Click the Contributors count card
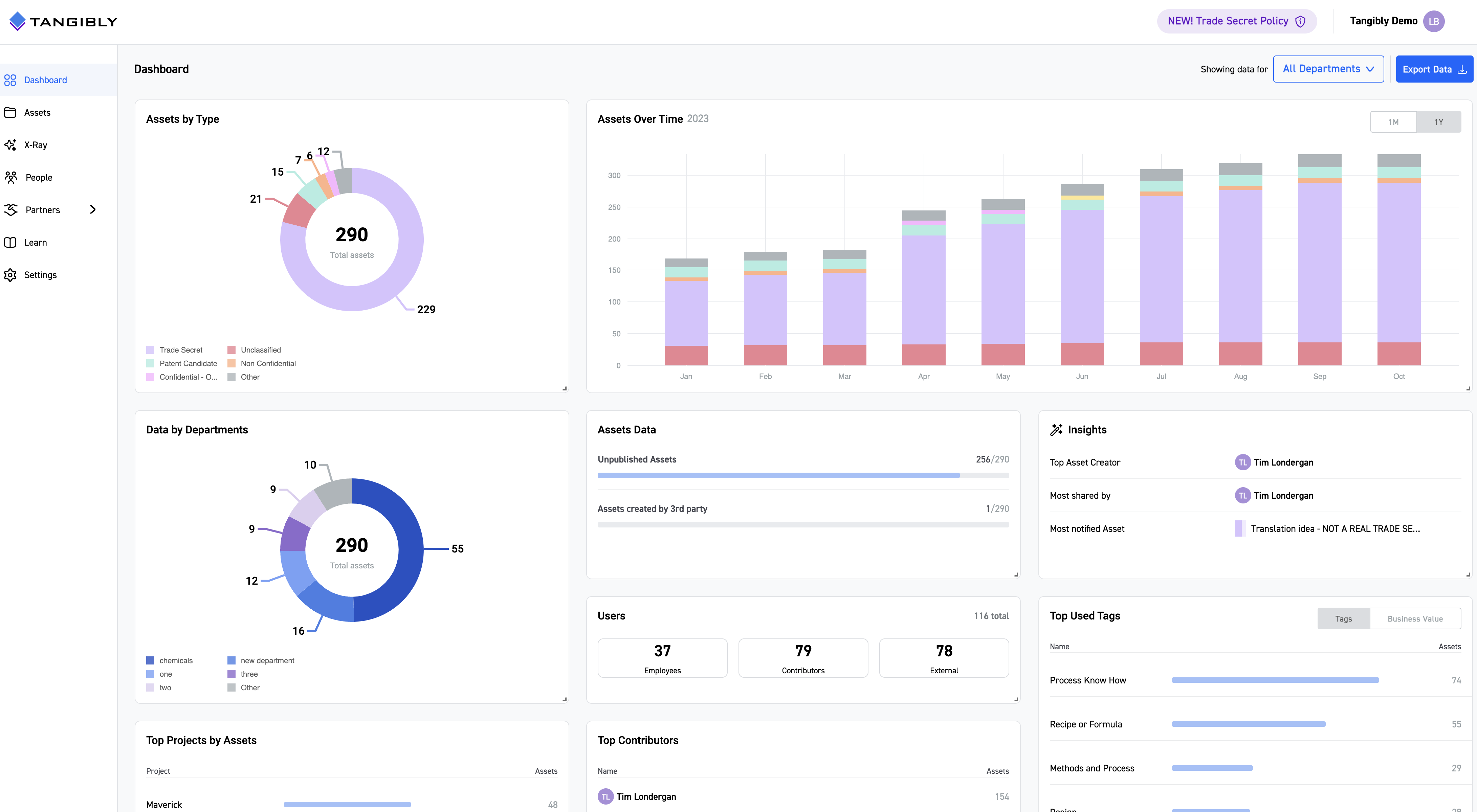Screen dimensions: 1477x812 coord(803,658)
